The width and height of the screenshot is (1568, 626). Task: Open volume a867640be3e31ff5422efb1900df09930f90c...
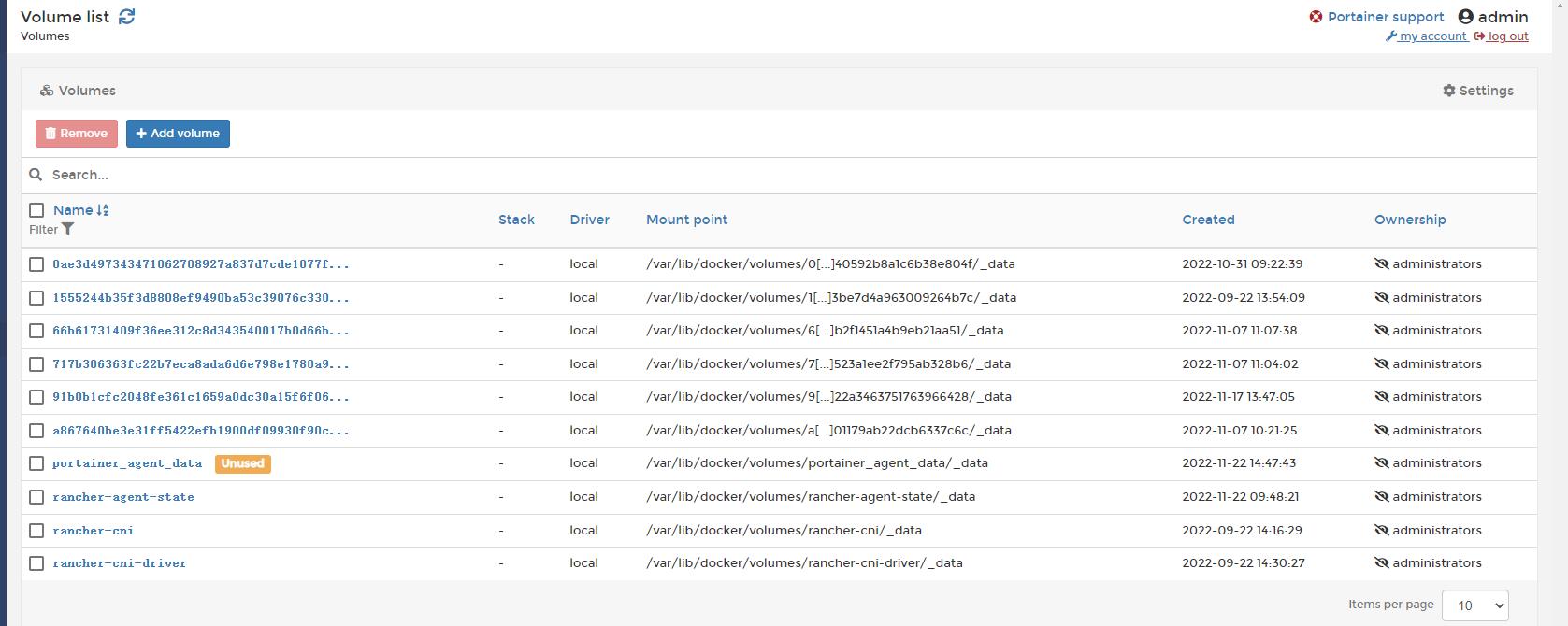tap(201, 431)
